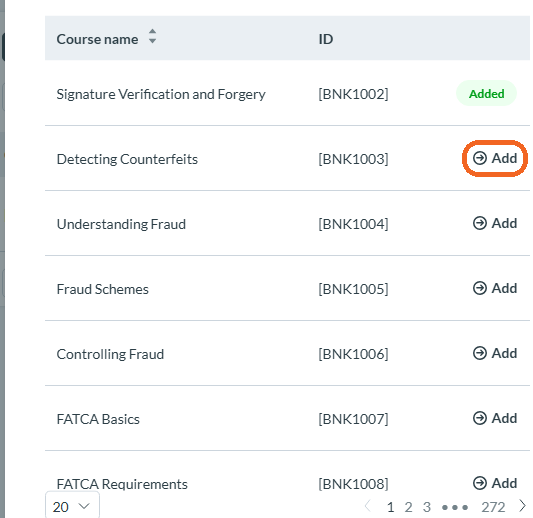Click ID cell [BNK1007]

353,419
